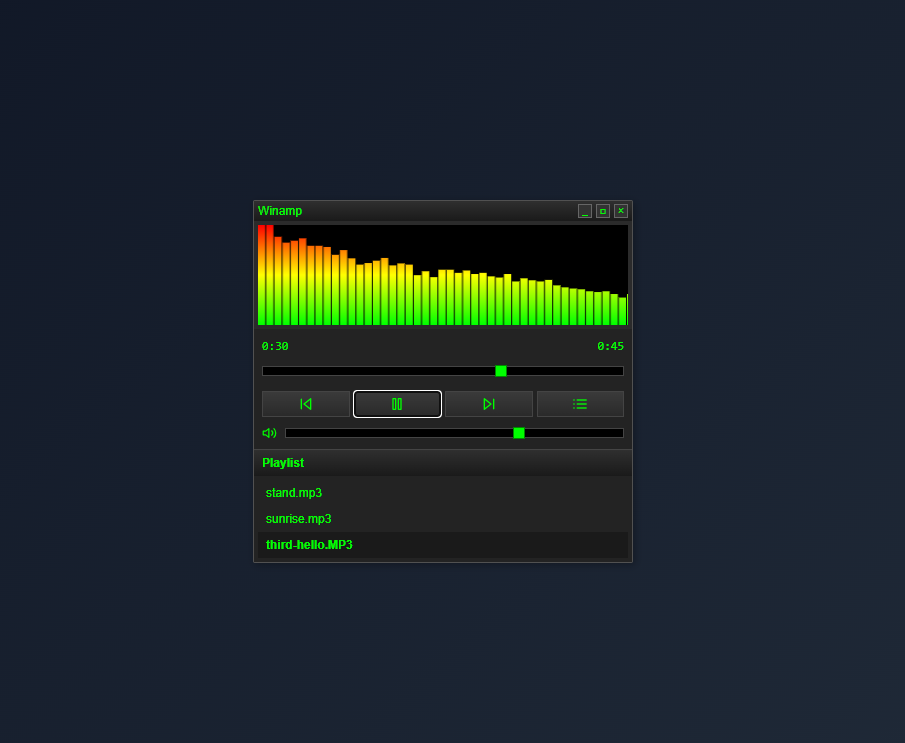This screenshot has width=905, height=743.
Task: Click the seek bar to jump position
Action: coord(442,371)
